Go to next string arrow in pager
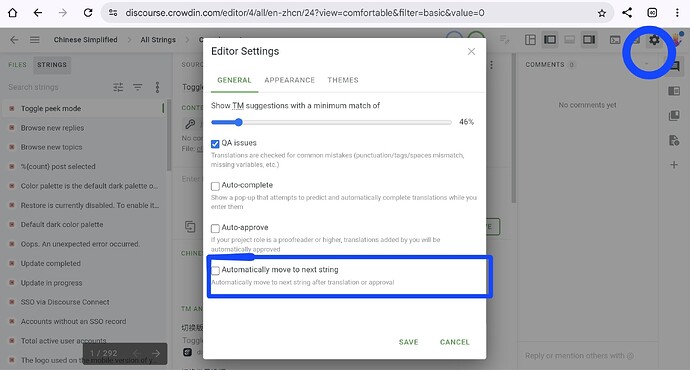Screen dimensions: 690x370 pyautogui.click(x=156, y=353)
